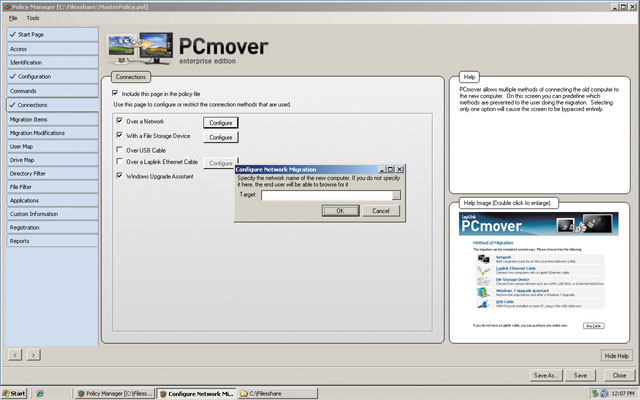Screen dimensions: 640x400
Task: Click the Save As button
Action: 546,376
